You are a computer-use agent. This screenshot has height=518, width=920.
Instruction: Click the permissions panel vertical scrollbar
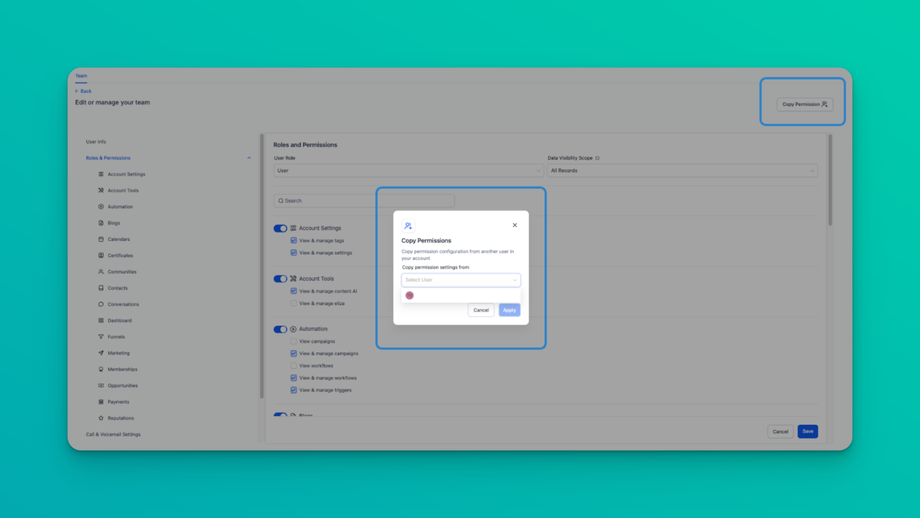click(830, 180)
